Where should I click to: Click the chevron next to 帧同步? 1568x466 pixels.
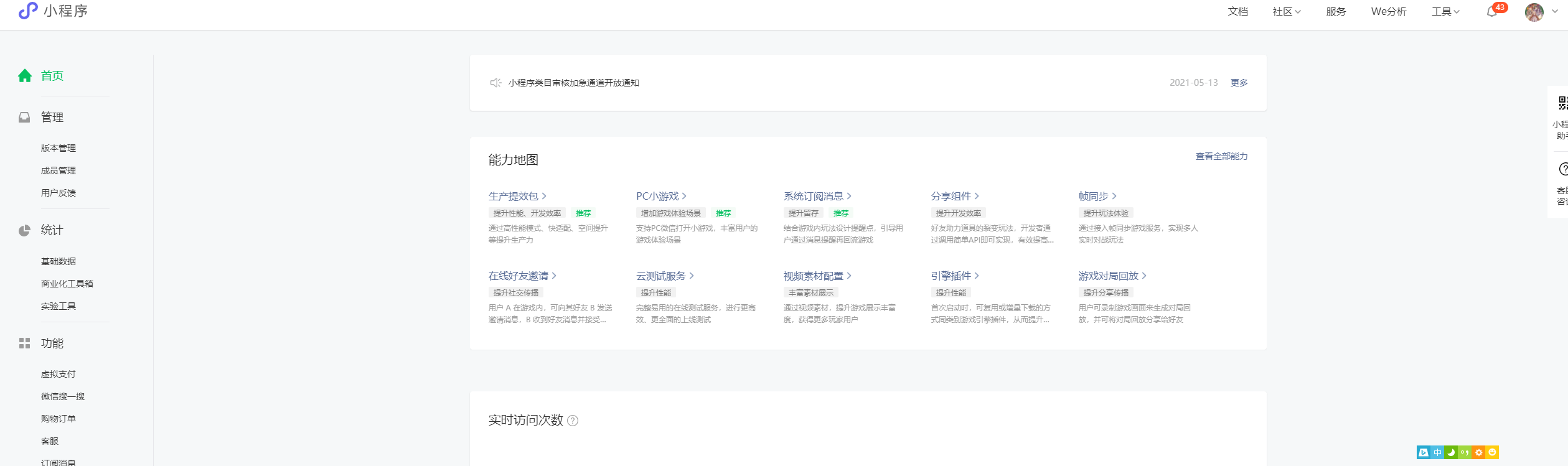[x=1114, y=196]
